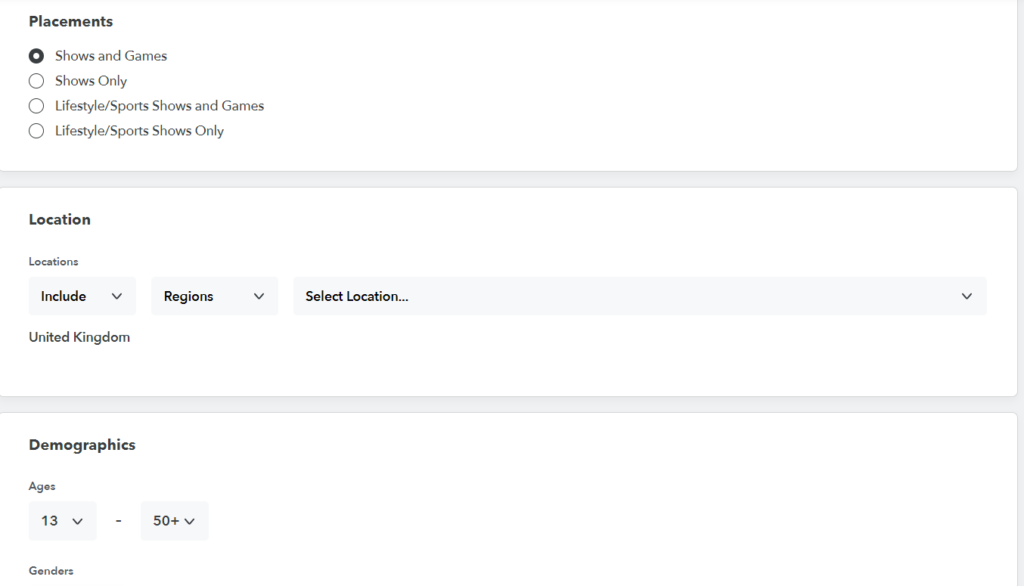This screenshot has width=1024, height=586.
Task: Open the Regions dropdown
Action: 213,296
